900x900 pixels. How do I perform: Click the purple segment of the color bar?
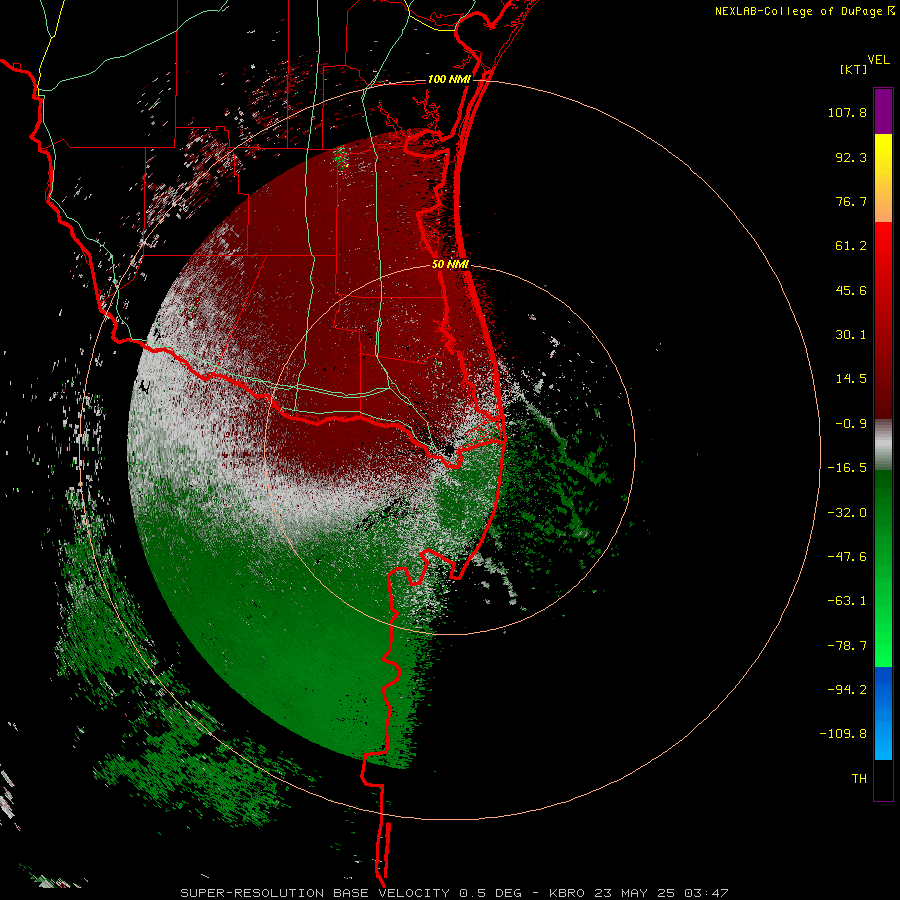883,111
